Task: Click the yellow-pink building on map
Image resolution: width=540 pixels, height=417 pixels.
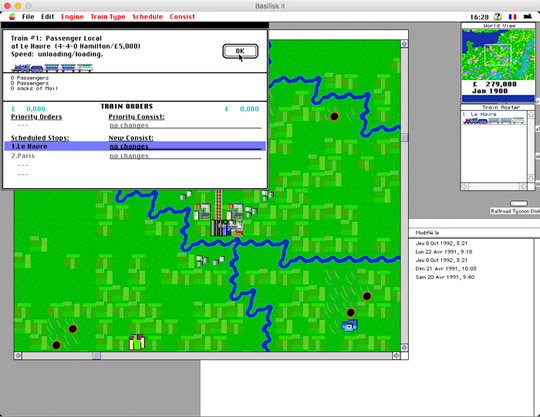Action: [137, 342]
